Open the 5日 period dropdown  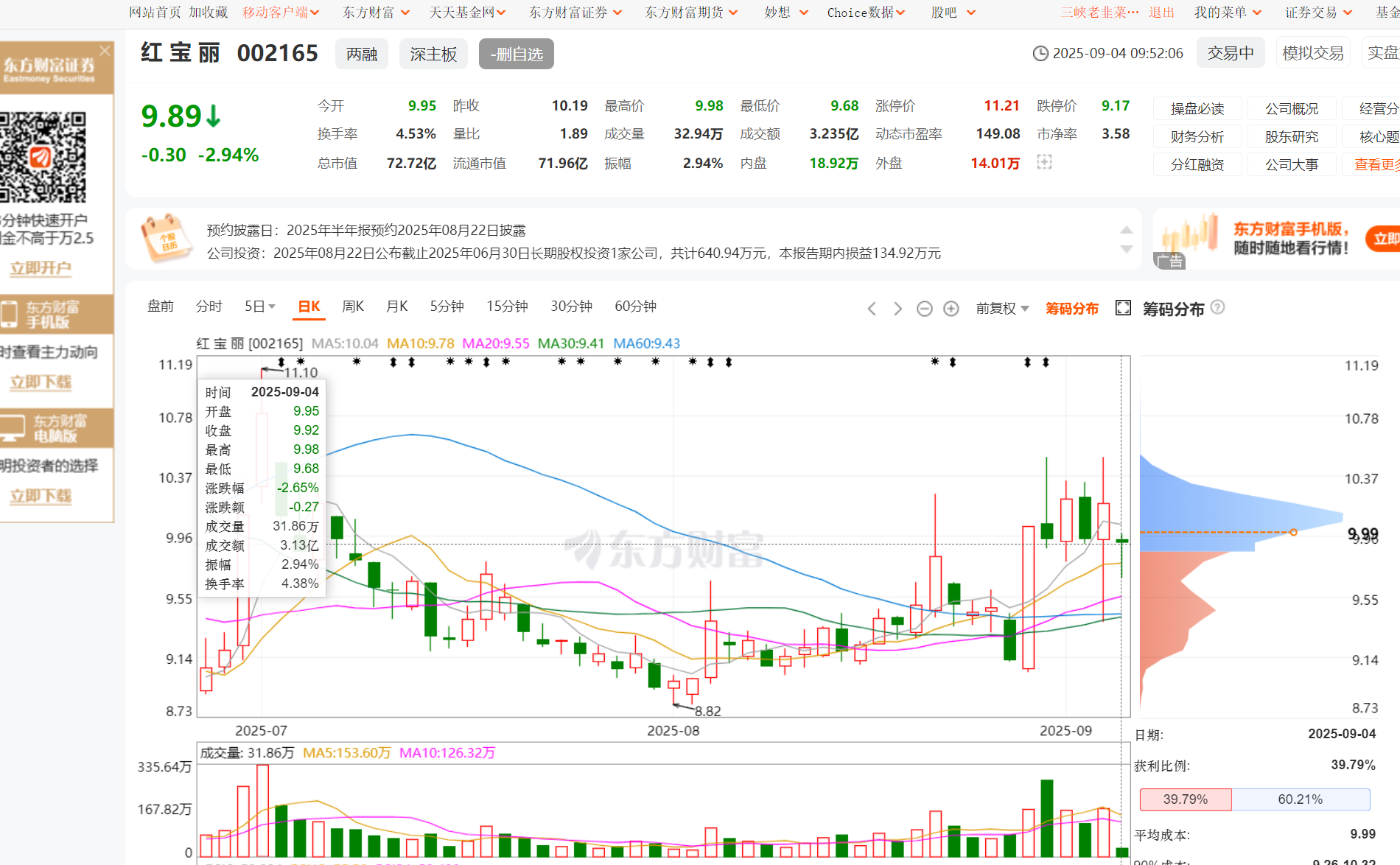(259, 307)
